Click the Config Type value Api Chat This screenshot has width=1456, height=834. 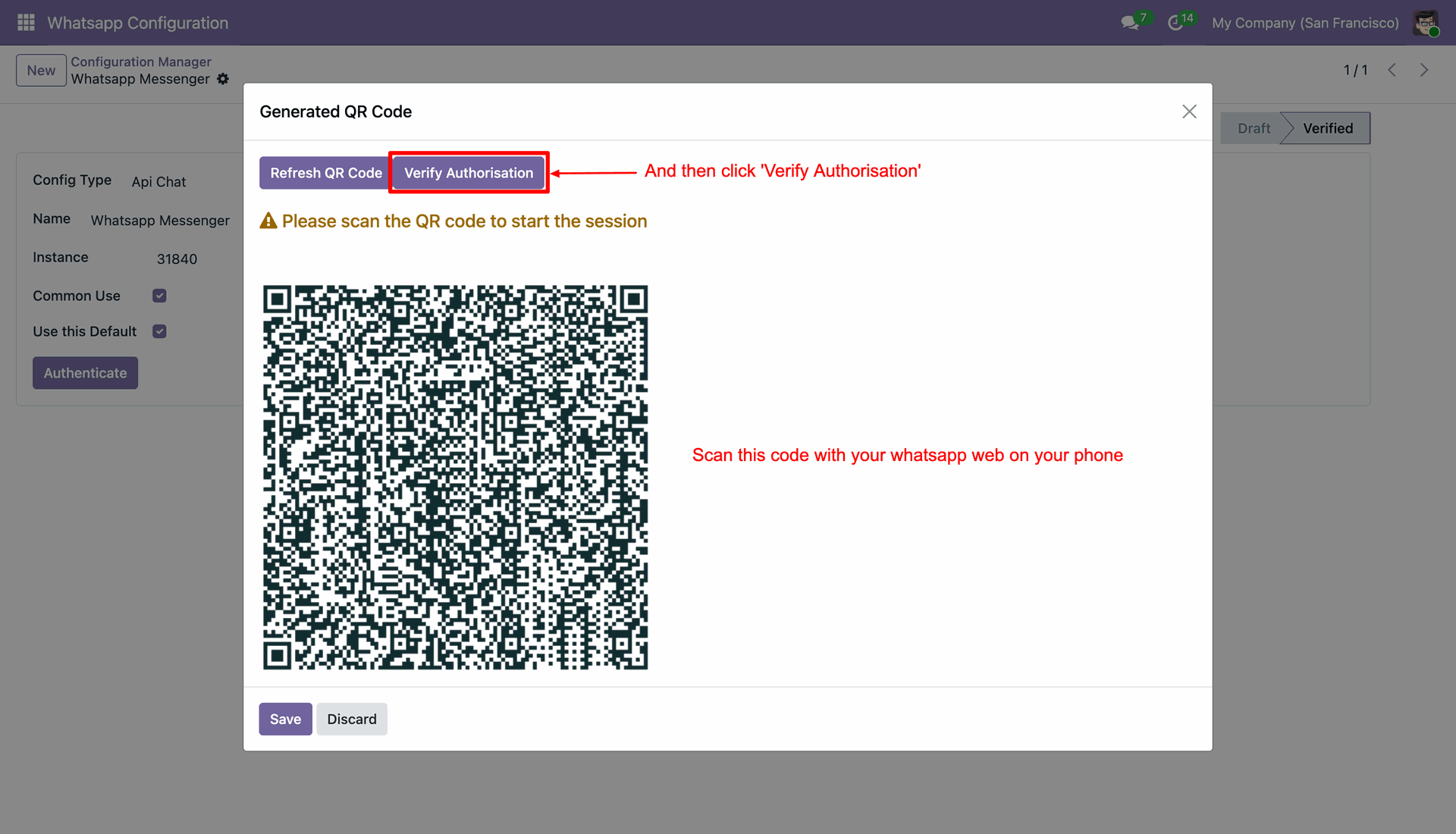pos(158,182)
